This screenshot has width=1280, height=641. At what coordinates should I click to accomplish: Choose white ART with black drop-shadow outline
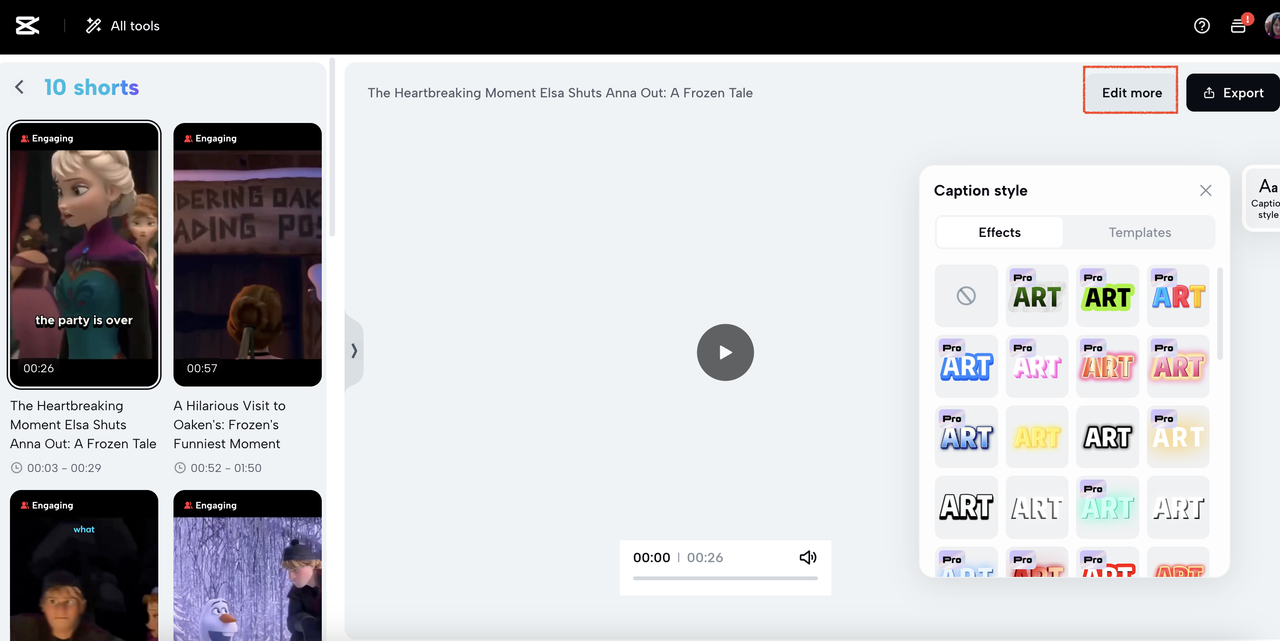click(966, 507)
